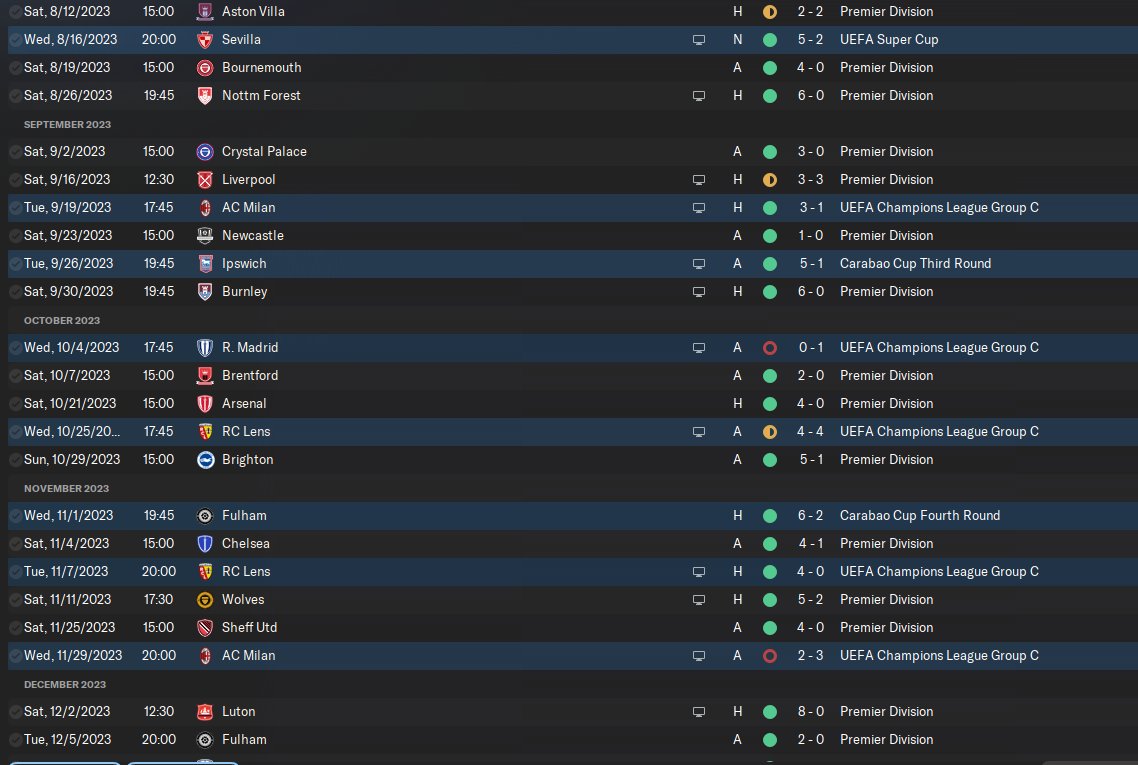Toggle the checkmark beside Sat, 8/19/2023 fixture
Viewport: 1138px width, 765px height.
pos(15,68)
